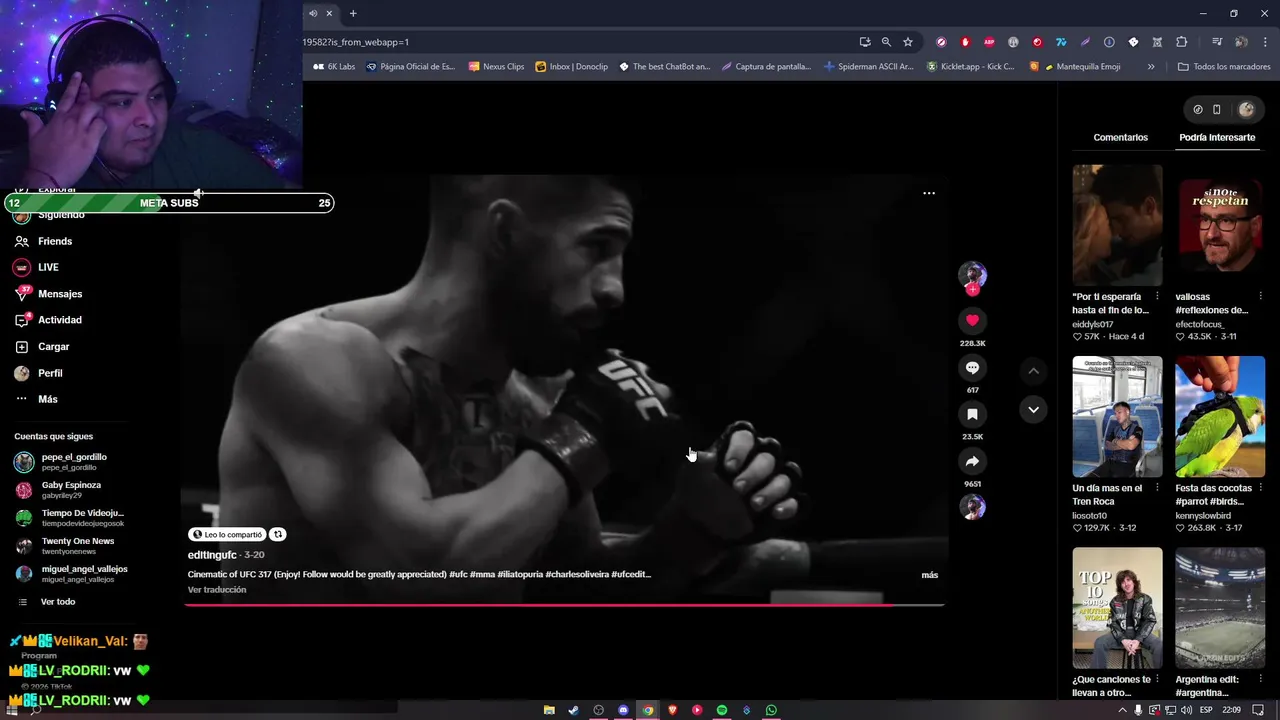The height and width of the screenshot is (720, 1280).
Task: Open the TOP 10 songs video thumbnail
Action: pos(1117,608)
